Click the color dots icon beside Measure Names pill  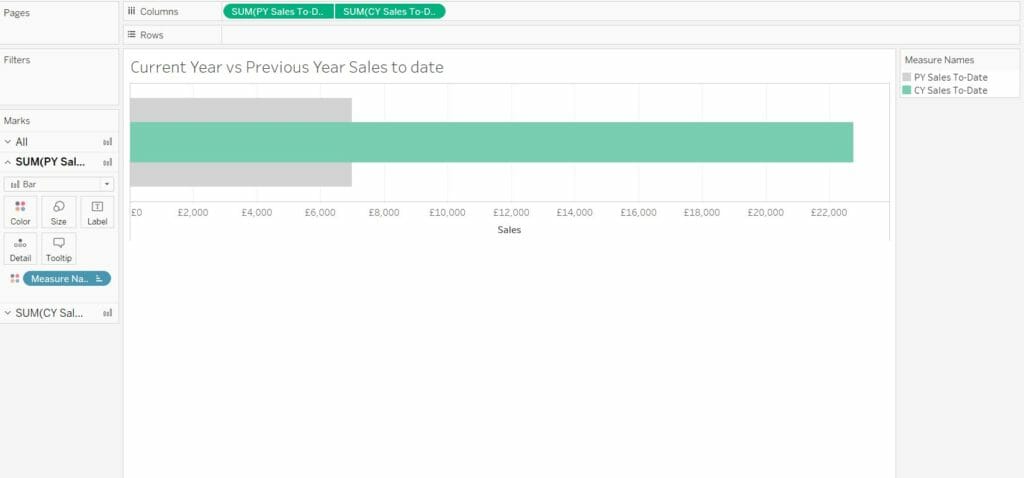click(x=14, y=279)
